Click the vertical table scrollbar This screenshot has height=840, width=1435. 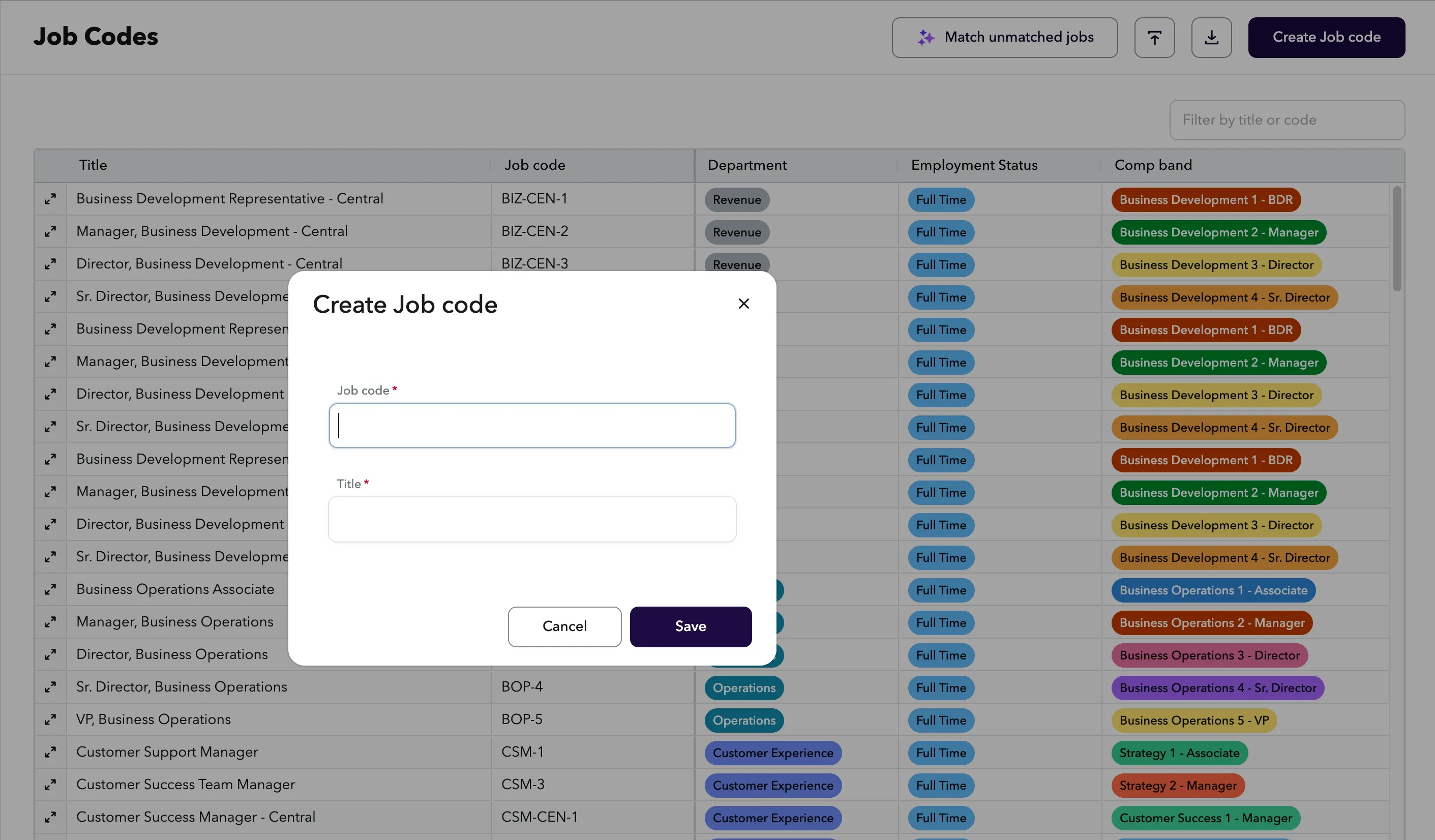click(x=1396, y=238)
